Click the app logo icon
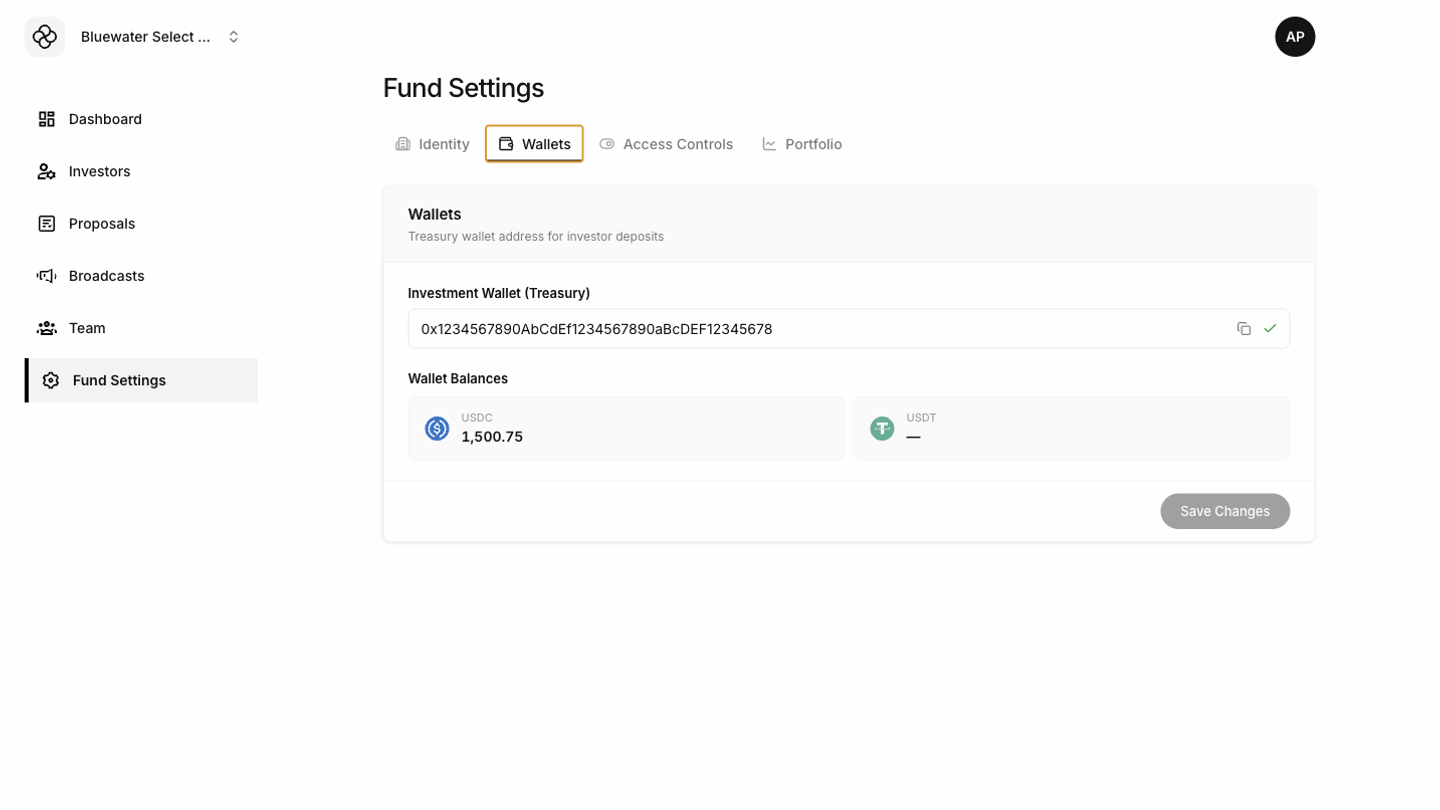 click(x=45, y=37)
